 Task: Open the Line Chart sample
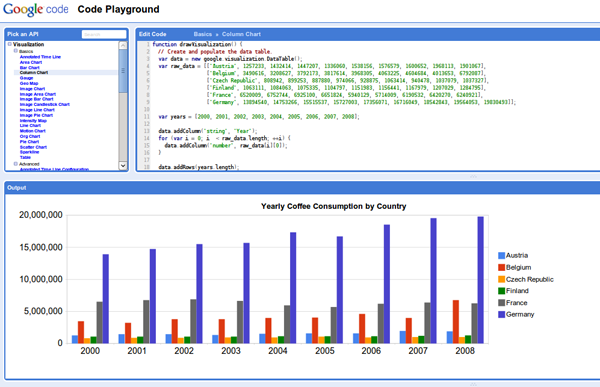30,125
